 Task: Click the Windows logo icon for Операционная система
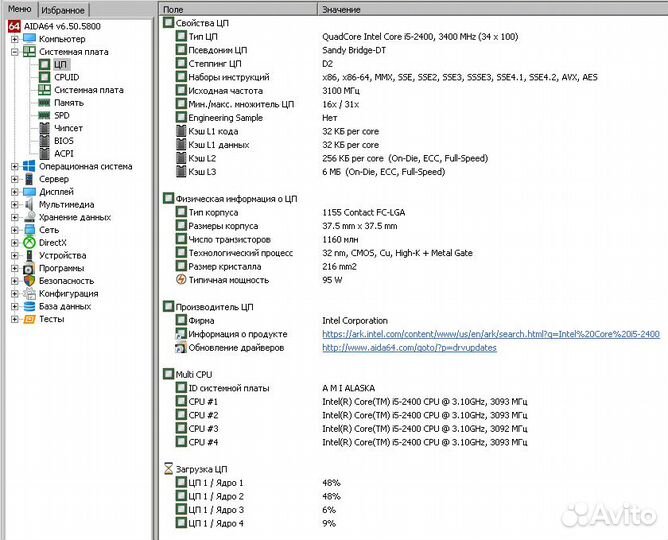(29, 166)
